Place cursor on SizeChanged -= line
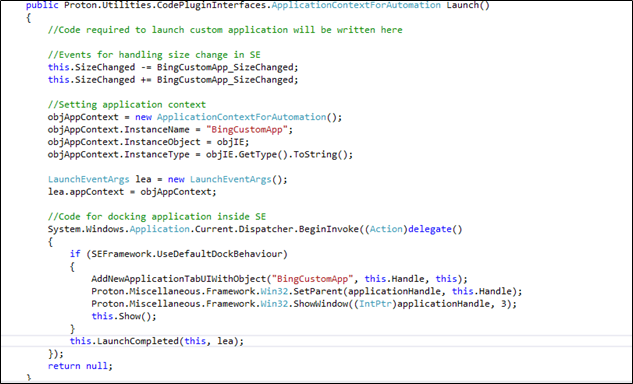This screenshot has width=633, height=384. (173, 67)
